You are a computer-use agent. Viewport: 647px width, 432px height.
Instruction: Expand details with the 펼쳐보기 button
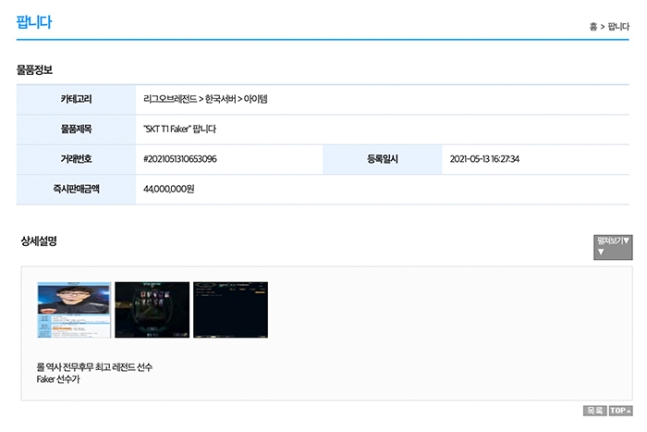tap(612, 246)
